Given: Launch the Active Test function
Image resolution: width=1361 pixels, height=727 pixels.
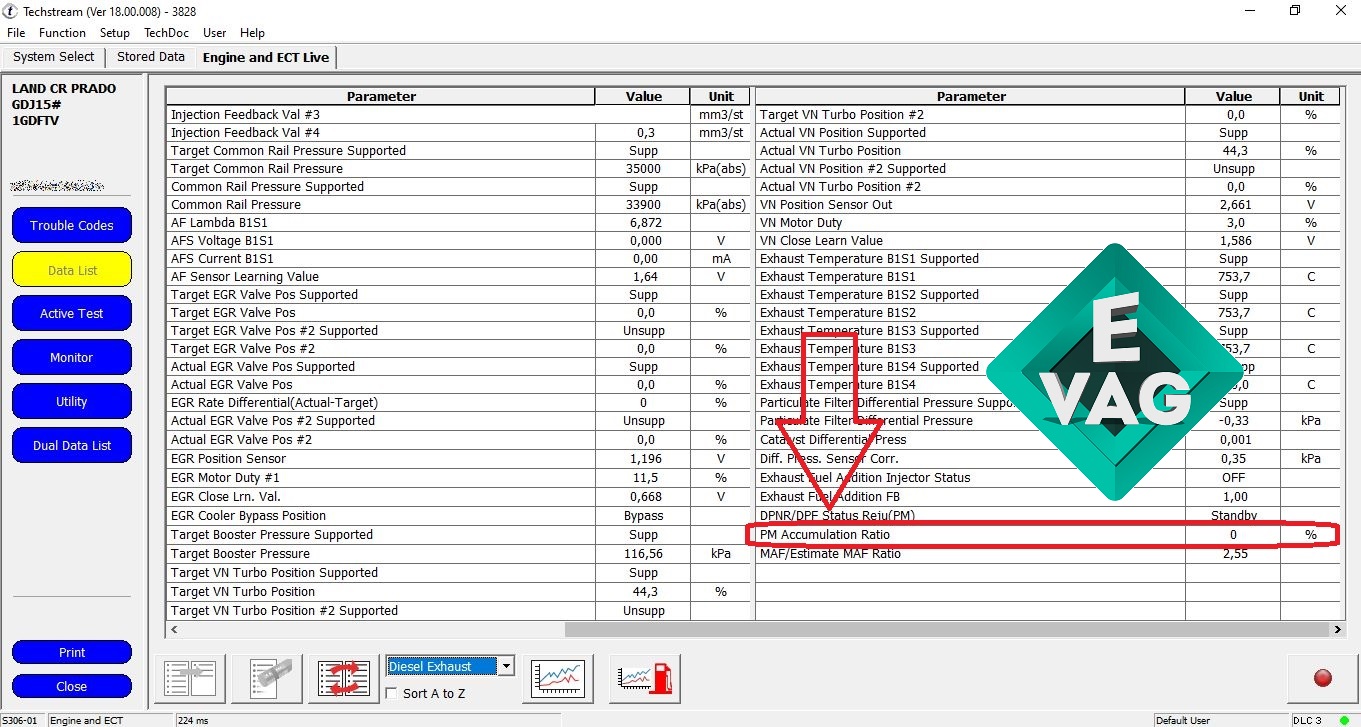Looking at the screenshot, I should (72, 313).
